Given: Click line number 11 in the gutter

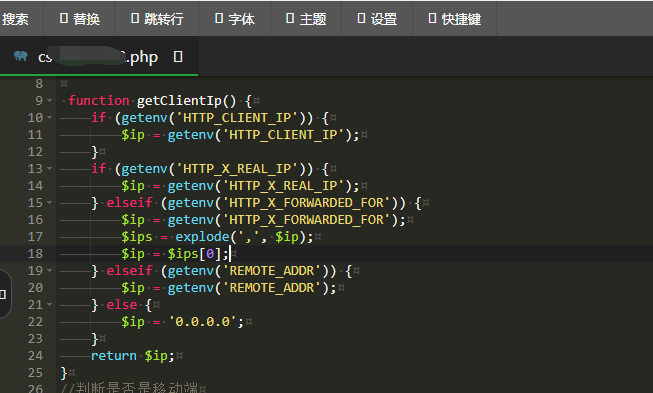Looking at the screenshot, I should pos(35,134).
